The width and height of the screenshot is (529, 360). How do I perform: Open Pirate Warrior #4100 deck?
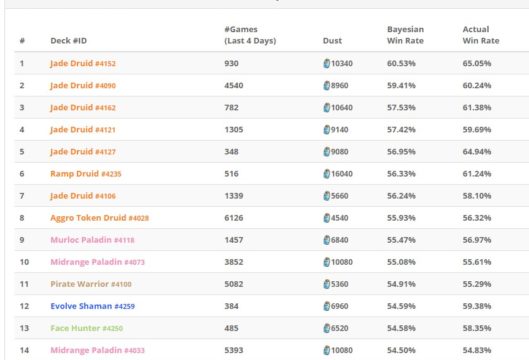pos(91,284)
